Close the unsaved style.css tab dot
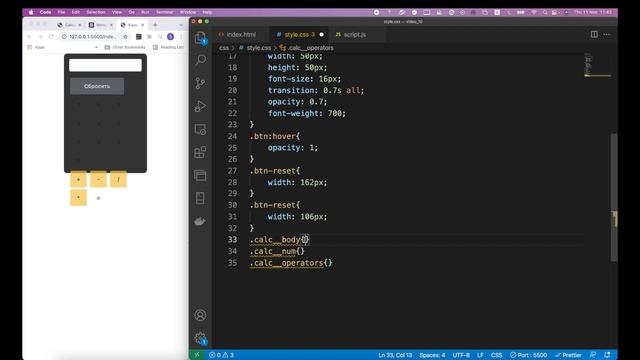640x360 pixels. [322, 35]
